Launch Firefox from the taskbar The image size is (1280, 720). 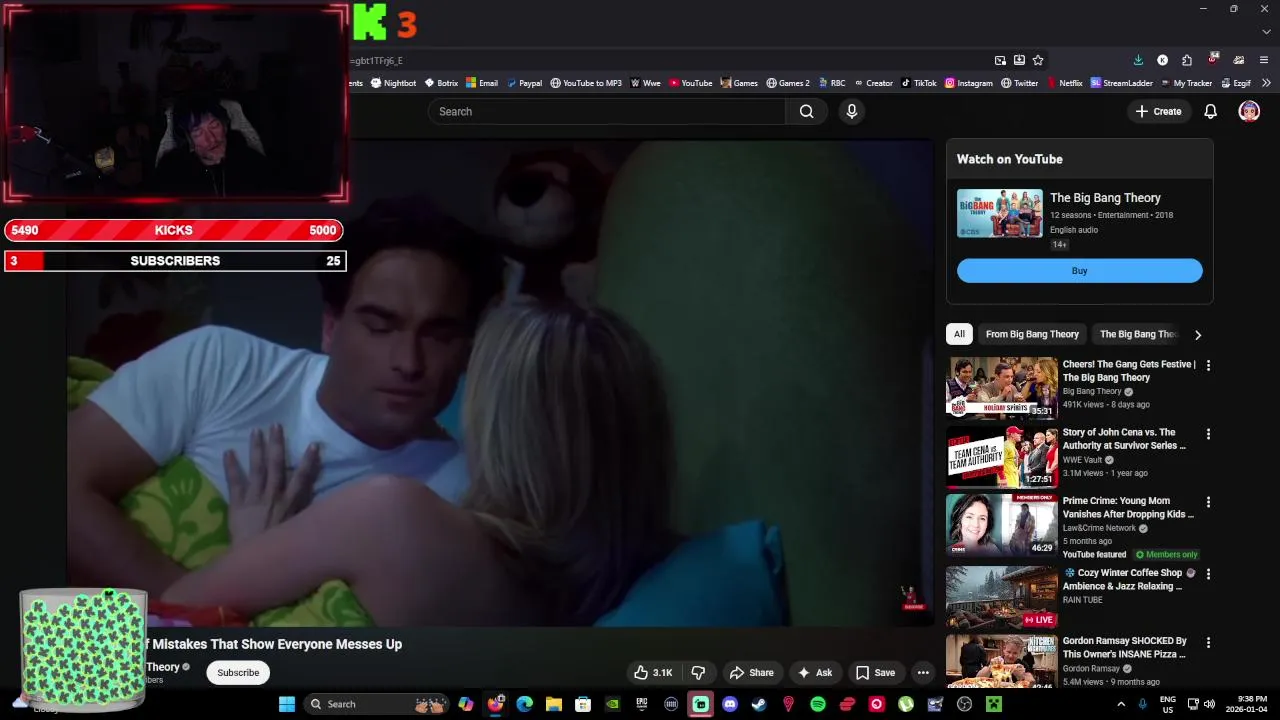(x=495, y=704)
